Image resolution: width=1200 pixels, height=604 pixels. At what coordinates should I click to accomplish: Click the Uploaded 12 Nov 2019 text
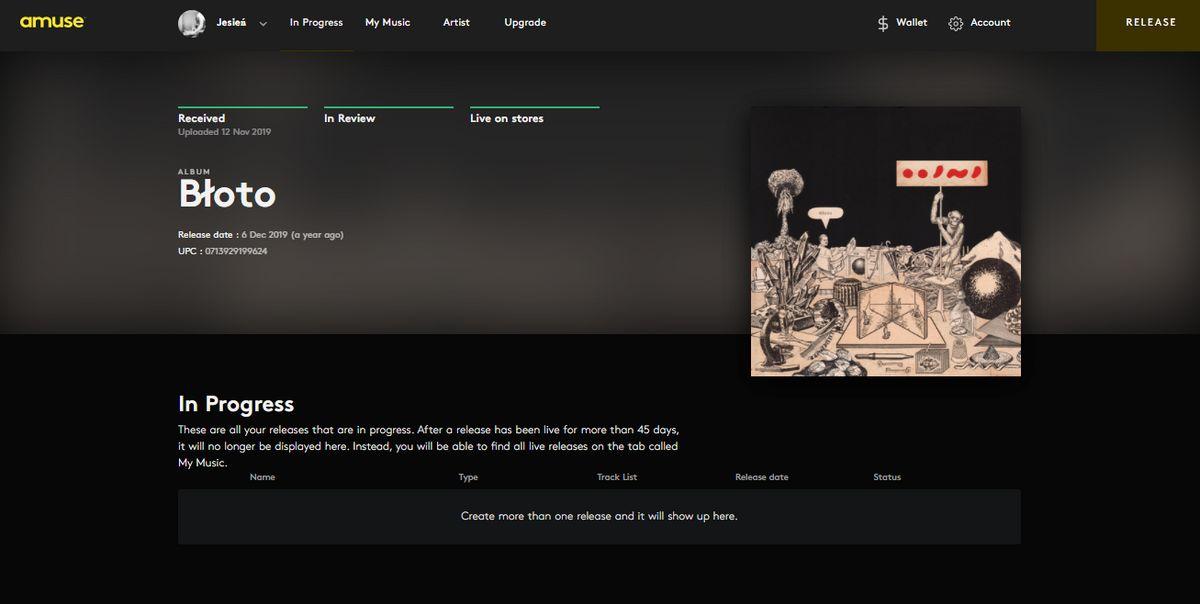tap(225, 132)
